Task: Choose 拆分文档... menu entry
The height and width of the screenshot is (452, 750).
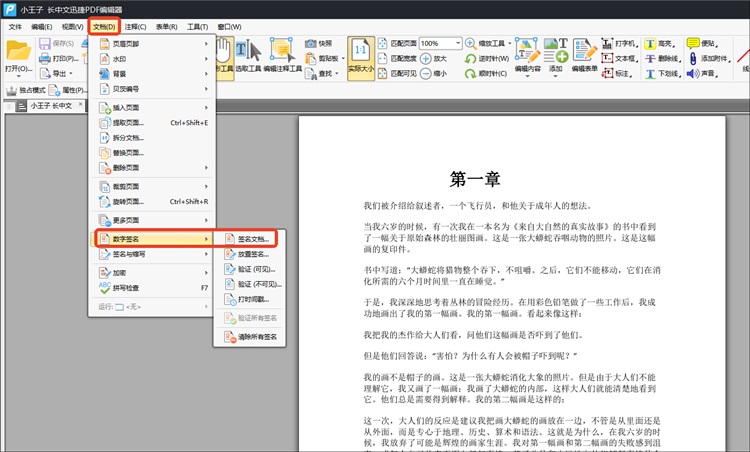Action: [x=153, y=138]
